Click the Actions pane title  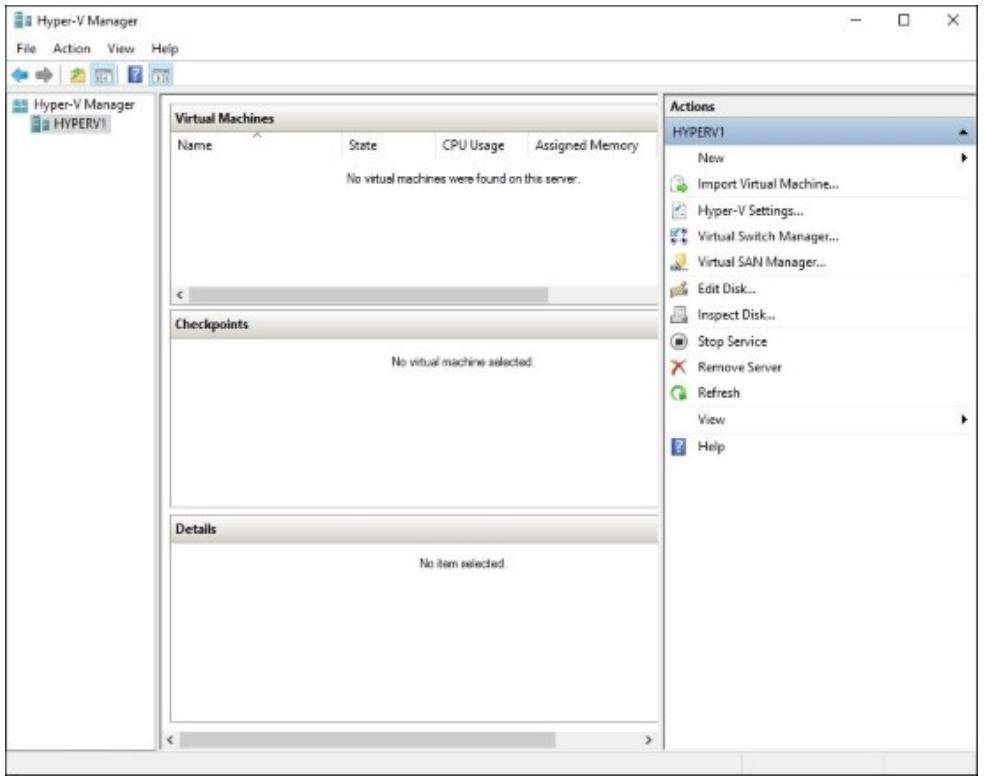[692, 107]
